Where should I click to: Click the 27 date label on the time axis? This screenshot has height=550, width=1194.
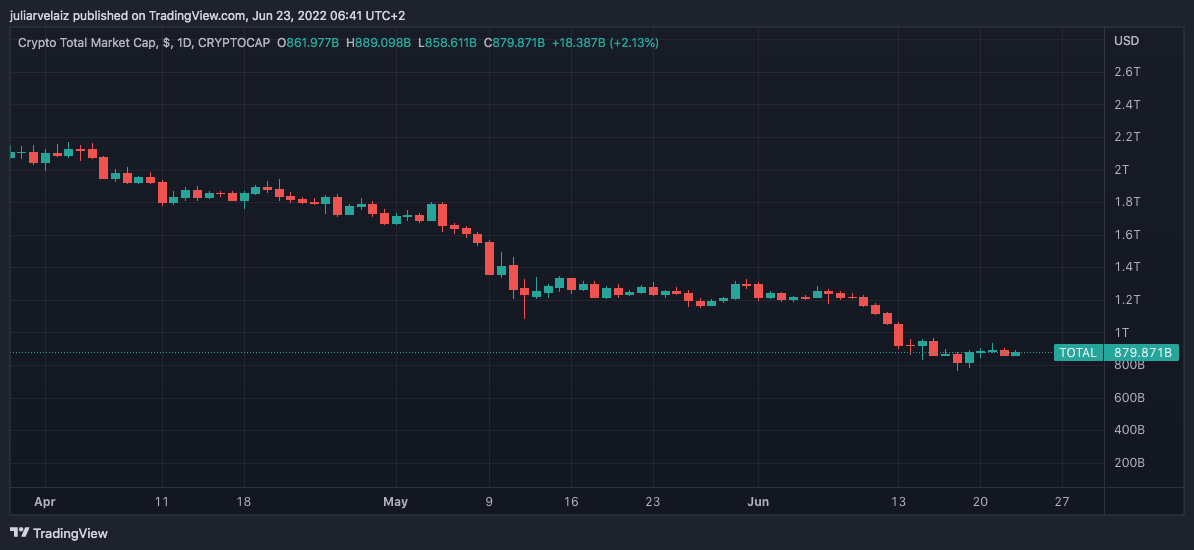1062,502
